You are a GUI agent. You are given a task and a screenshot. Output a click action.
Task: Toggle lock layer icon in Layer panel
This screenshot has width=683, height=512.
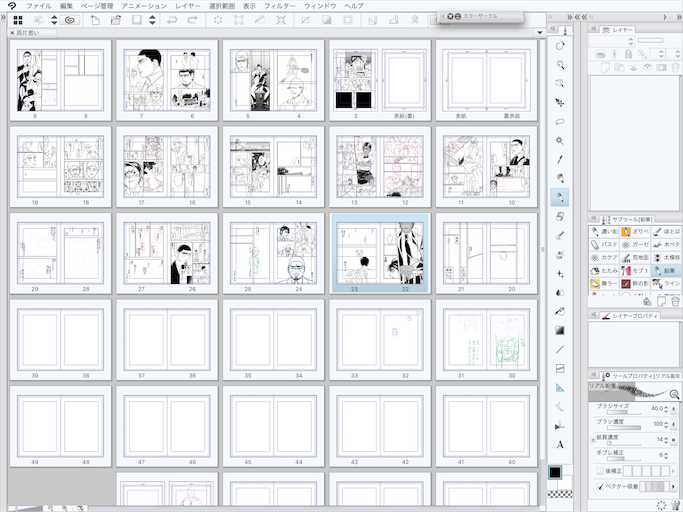(x=628, y=54)
